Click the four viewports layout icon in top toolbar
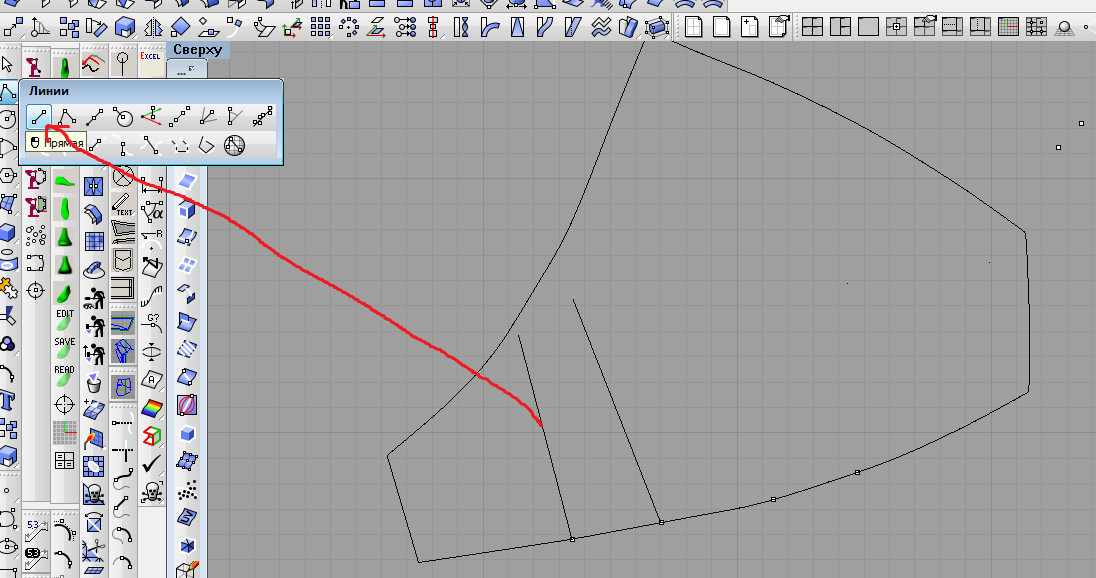The width and height of the screenshot is (1096, 578). click(x=812, y=27)
